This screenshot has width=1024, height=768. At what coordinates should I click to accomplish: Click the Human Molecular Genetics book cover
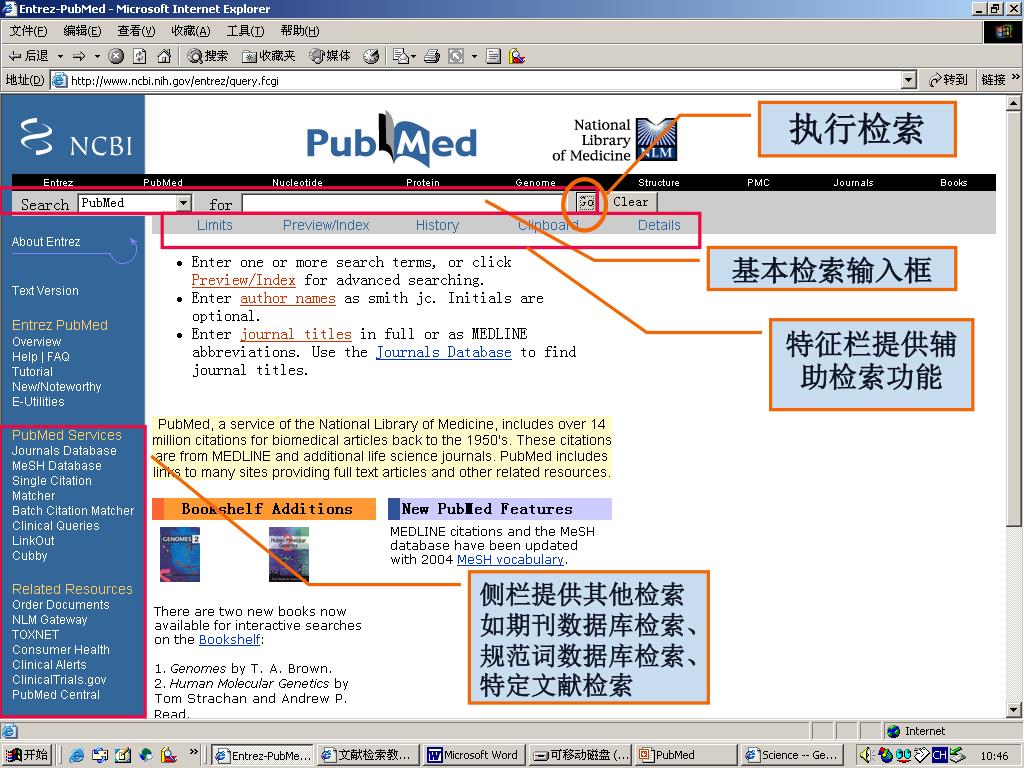tap(289, 554)
